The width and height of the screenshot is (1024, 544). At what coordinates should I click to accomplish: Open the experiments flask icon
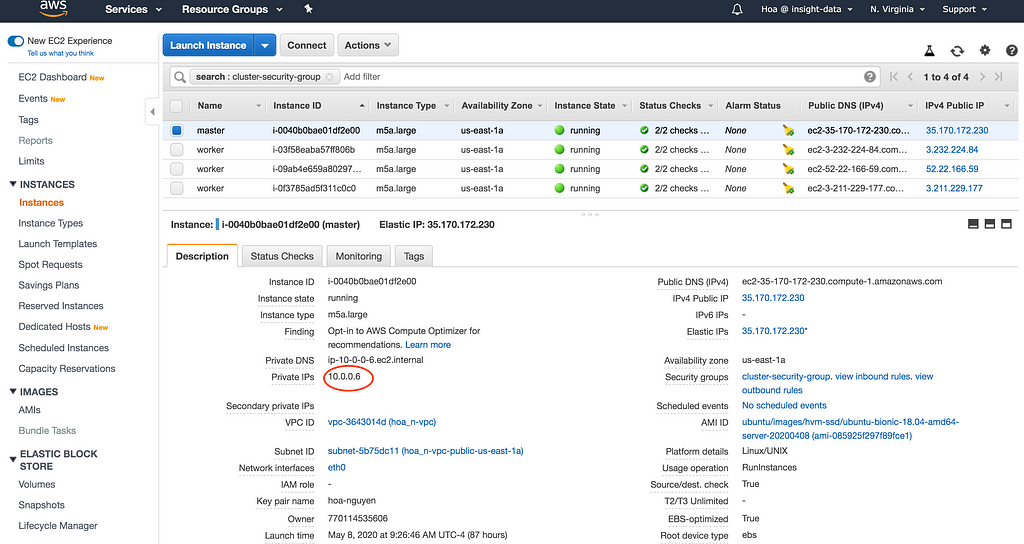tap(929, 51)
